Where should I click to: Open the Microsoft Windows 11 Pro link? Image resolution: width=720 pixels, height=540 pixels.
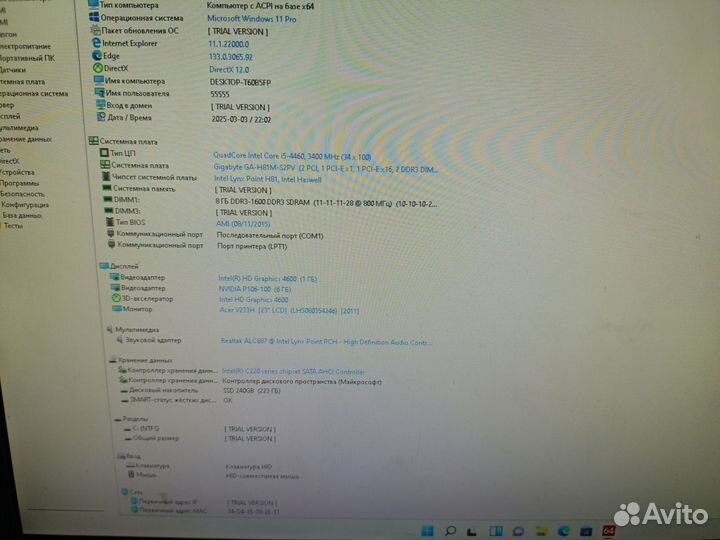pyautogui.click(x=252, y=19)
